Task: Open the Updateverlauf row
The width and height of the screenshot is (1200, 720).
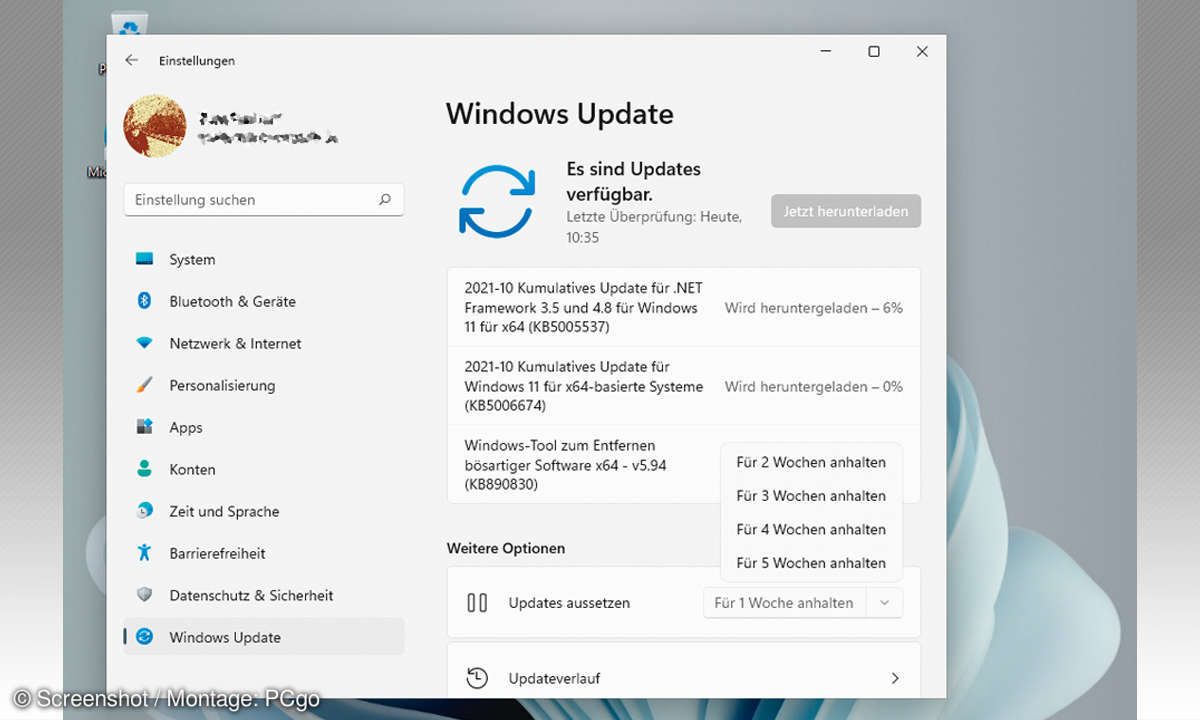Action: coord(683,672)
